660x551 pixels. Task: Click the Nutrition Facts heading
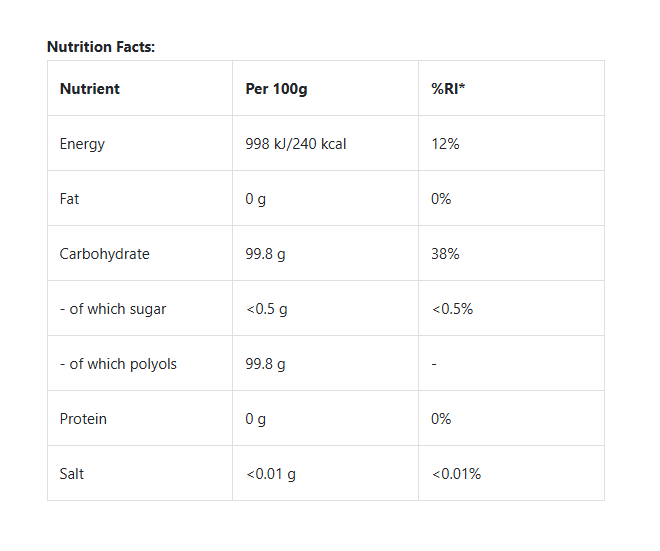click(101, 47)
